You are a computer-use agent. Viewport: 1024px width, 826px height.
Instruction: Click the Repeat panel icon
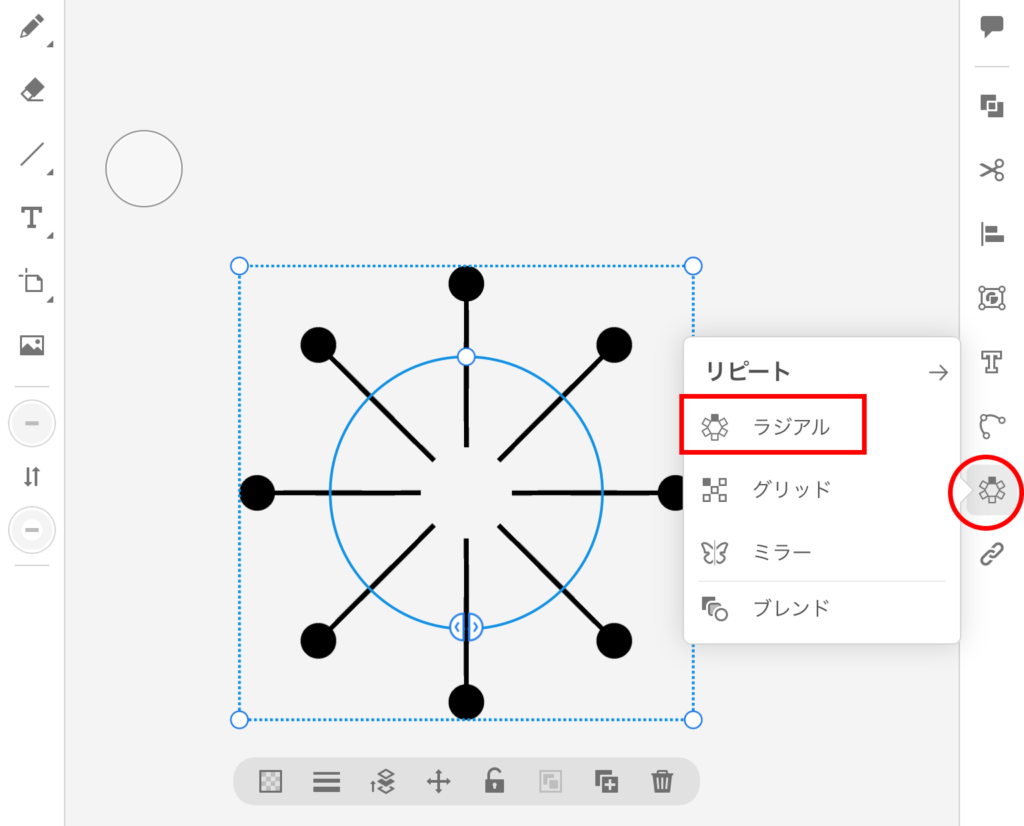click(x=991, y=490)
